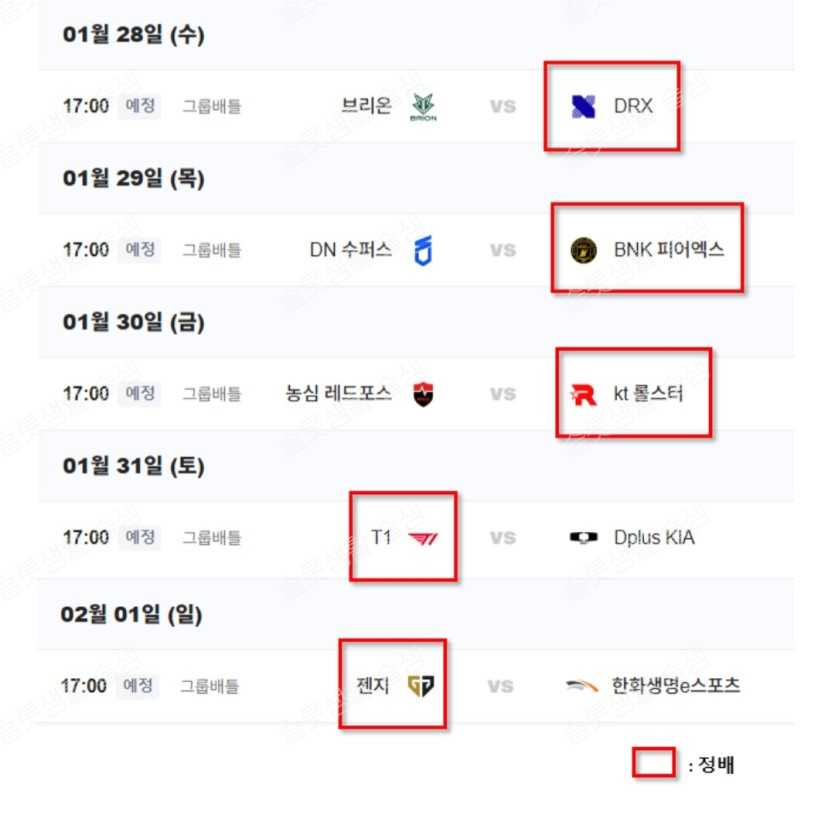Image resolution: width=835 pixels, height=815 pixels.
Task: Click the Dplus KIA logo
Action: 583,538
